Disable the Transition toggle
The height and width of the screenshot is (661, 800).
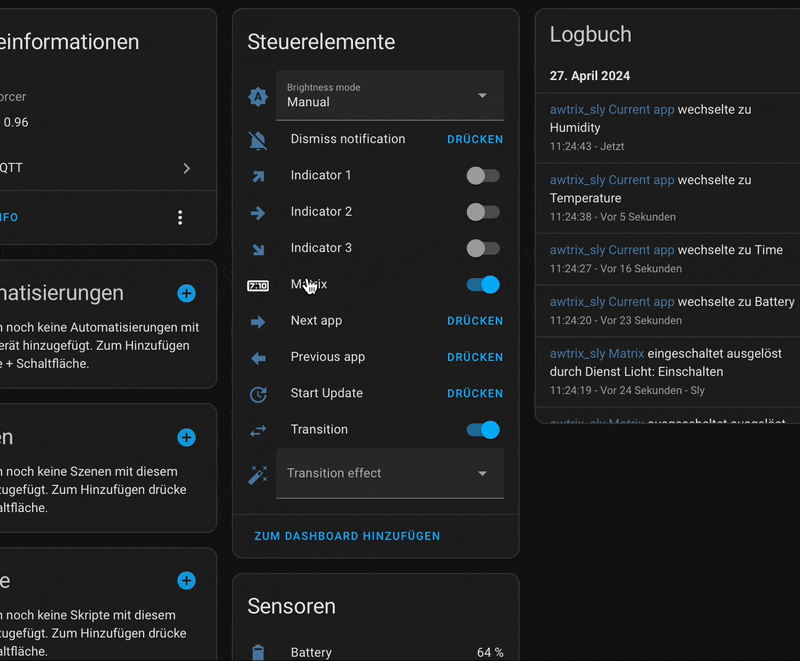[483, 429]
